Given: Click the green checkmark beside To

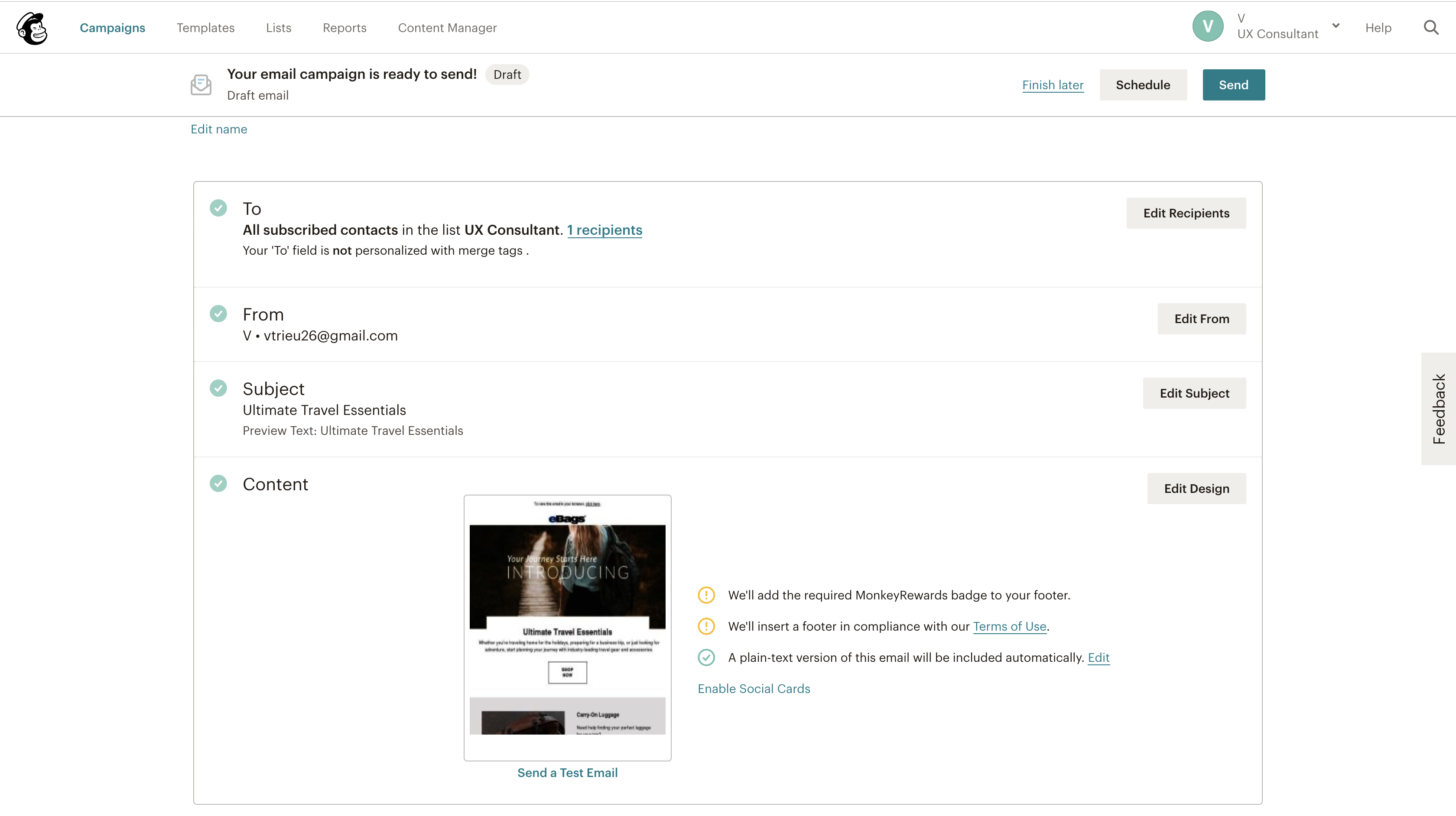Looking at the screenshot, I should [x=218, y=208].
